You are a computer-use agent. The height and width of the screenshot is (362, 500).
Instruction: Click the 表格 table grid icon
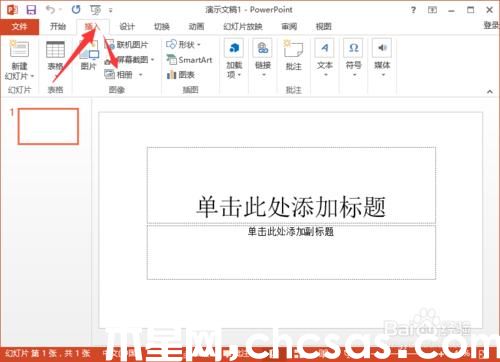[55, 50]
